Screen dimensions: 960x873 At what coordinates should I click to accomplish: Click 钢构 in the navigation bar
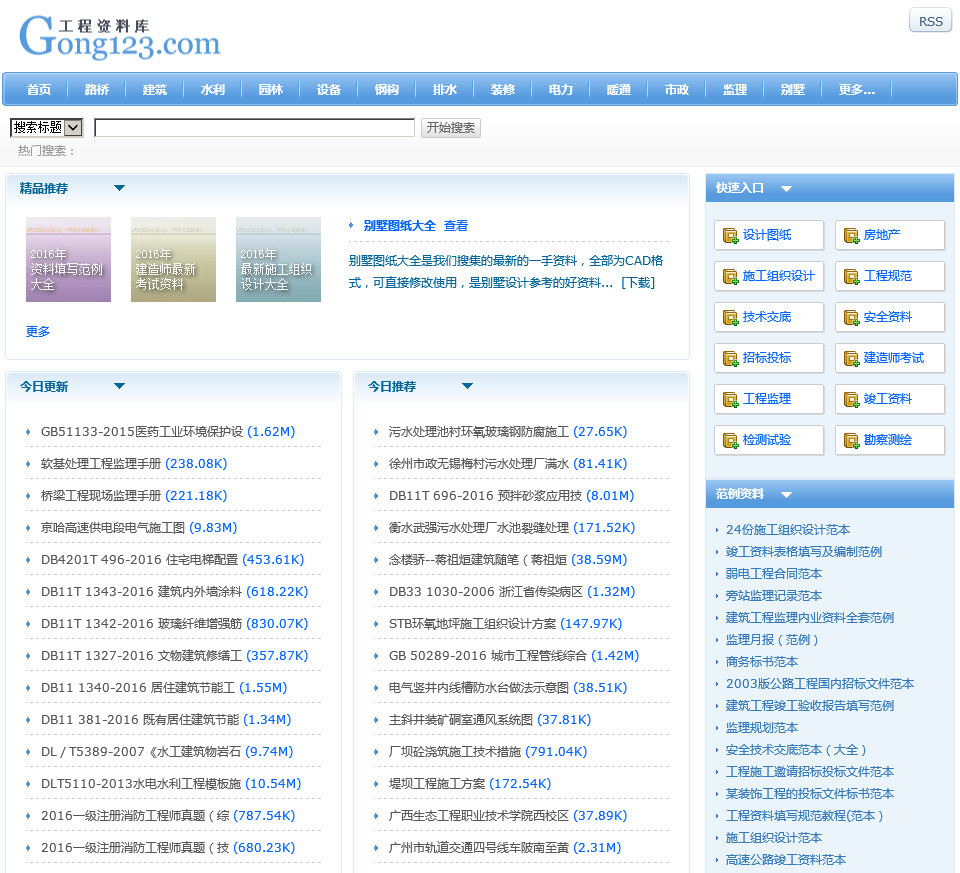pyautogui.click(x=386, y=90)
